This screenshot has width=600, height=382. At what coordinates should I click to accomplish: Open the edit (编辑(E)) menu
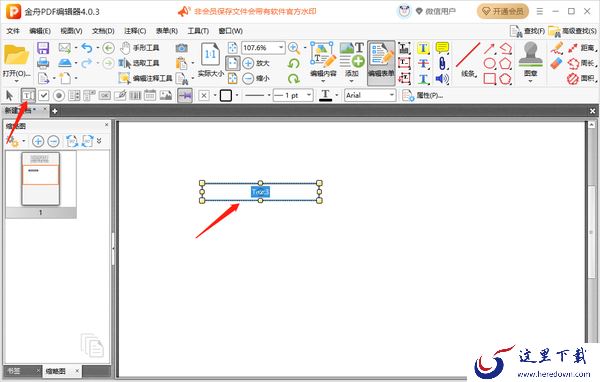point(40,31)
